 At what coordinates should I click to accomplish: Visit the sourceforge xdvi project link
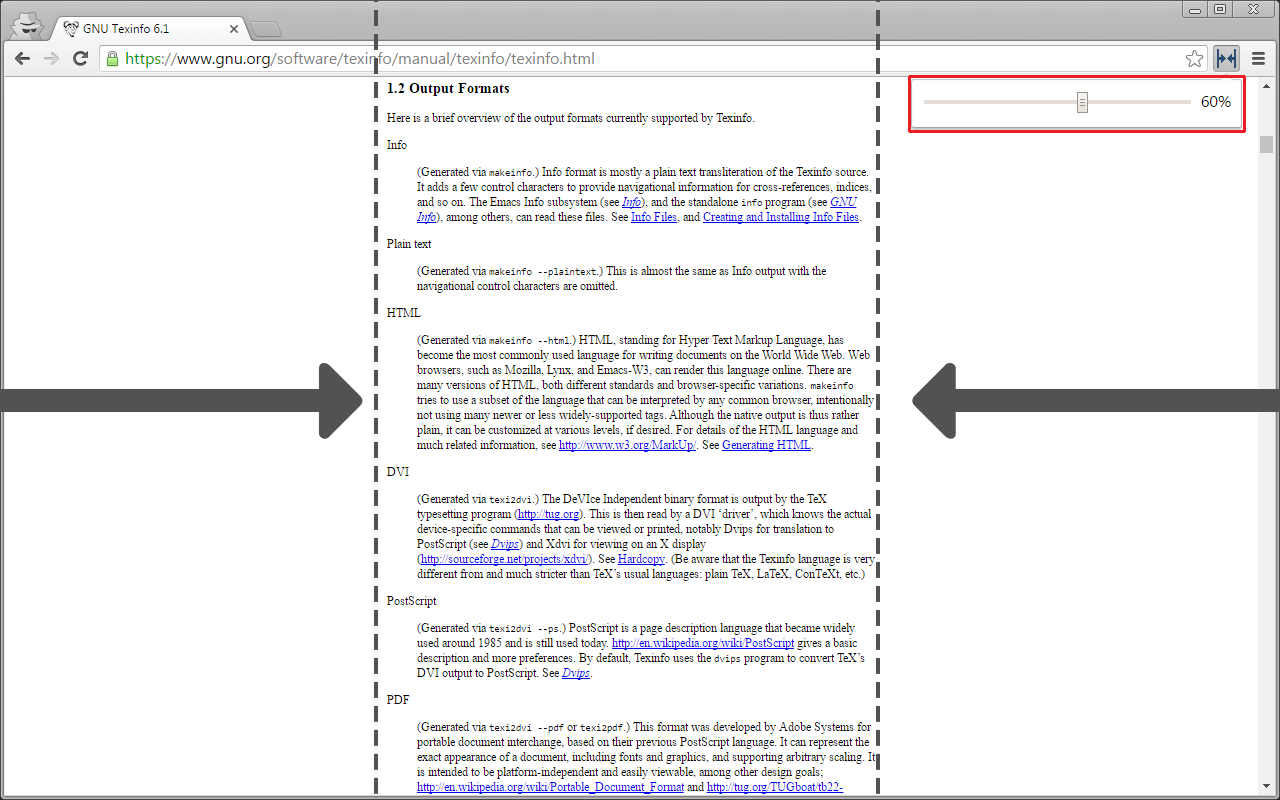503,559
